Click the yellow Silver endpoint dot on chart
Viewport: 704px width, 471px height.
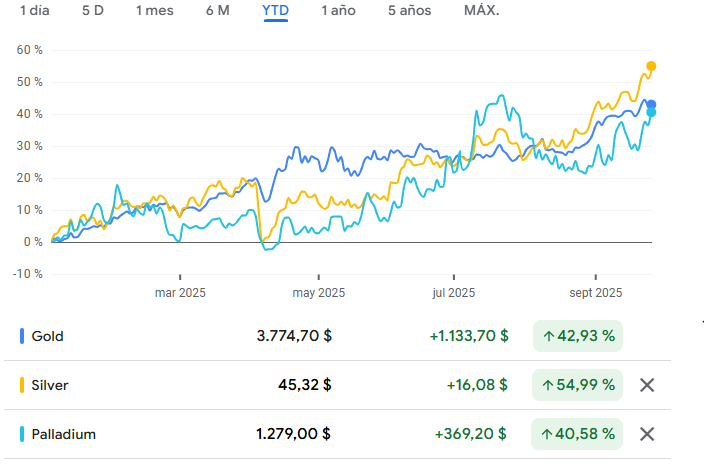[x=652, y=66]
